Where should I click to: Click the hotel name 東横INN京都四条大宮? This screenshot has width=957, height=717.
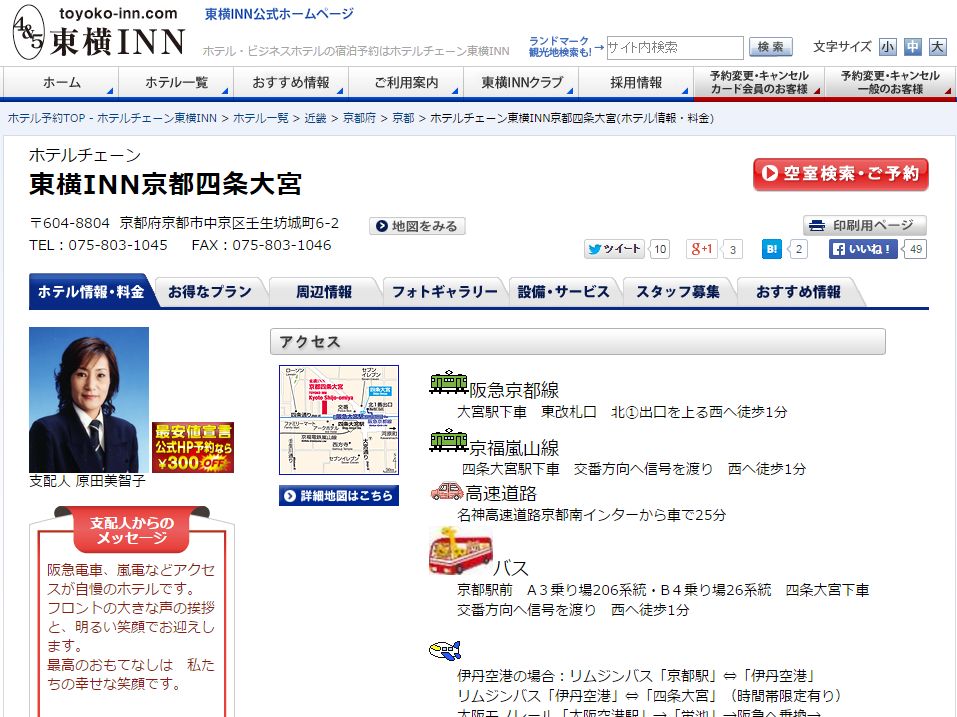click(165, 184)
